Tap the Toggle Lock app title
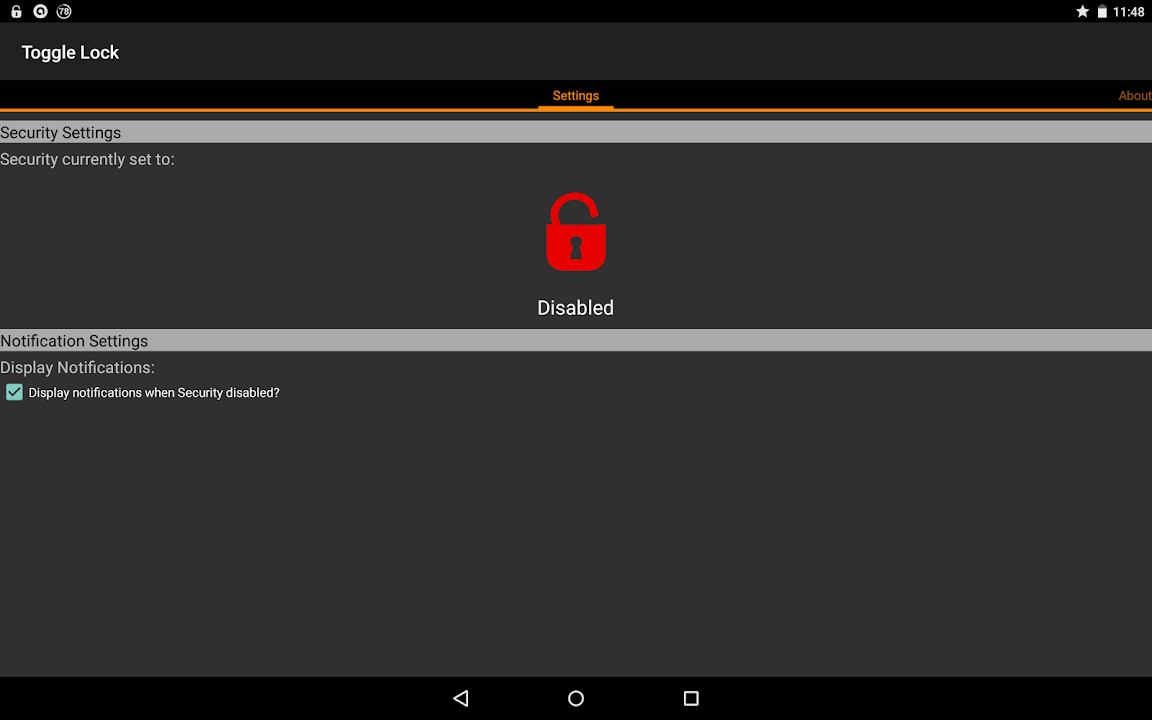The width and height of the screenshot is (1152, 720). pyautogui.click(x=70, y=52)
